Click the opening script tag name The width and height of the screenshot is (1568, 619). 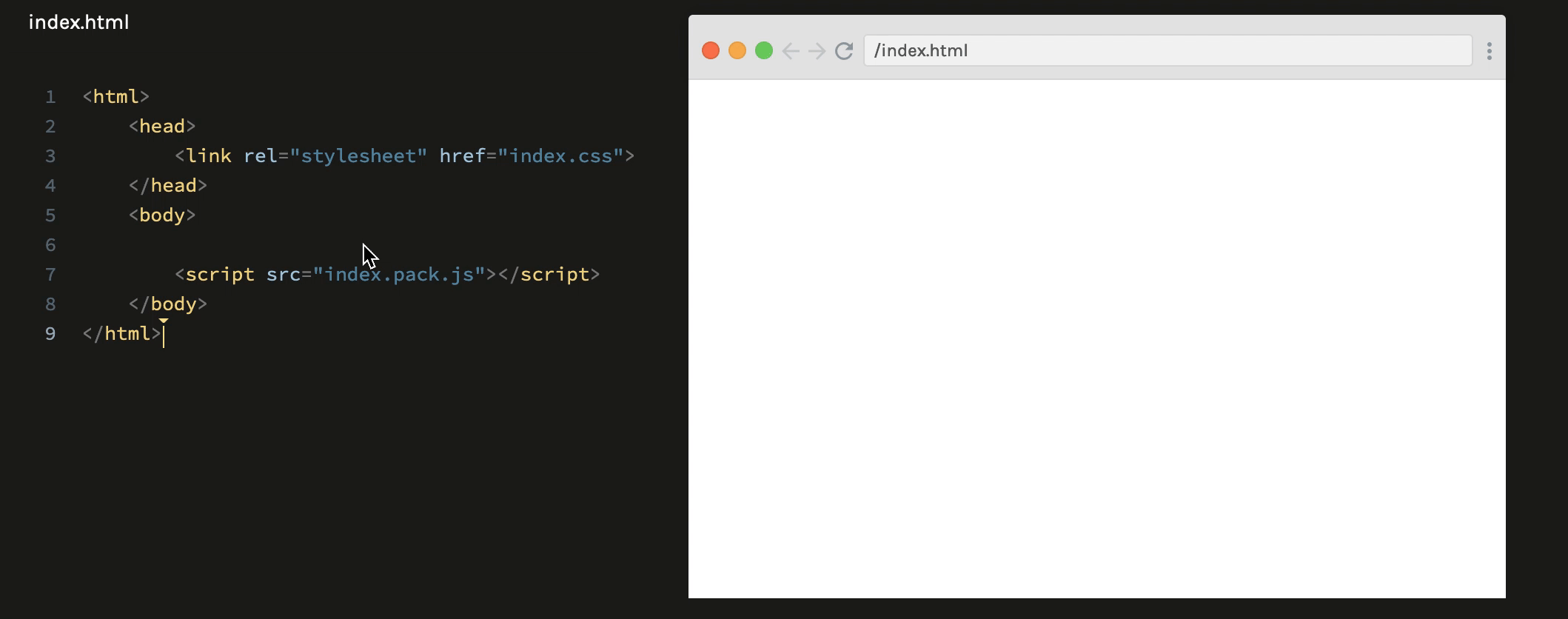coord(220,275)
